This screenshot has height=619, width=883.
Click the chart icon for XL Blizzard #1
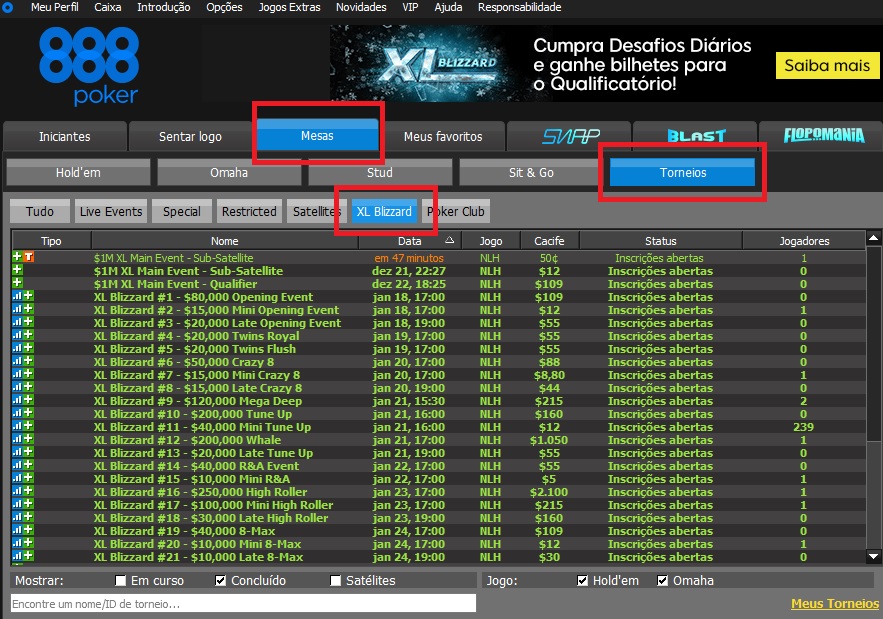(x=17, y=296)
